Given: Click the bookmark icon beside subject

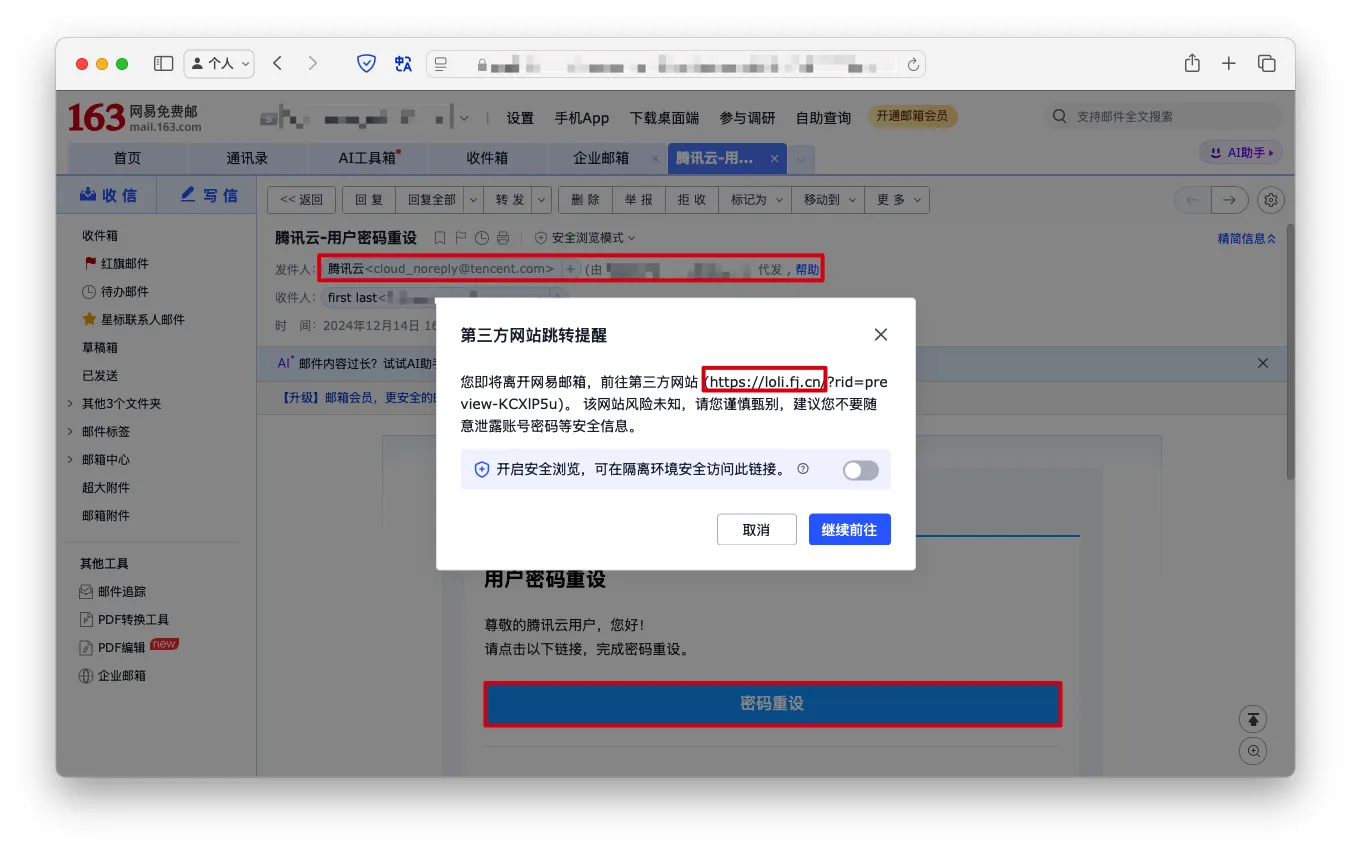Looking at the screenshot, I should click(440, 238).
